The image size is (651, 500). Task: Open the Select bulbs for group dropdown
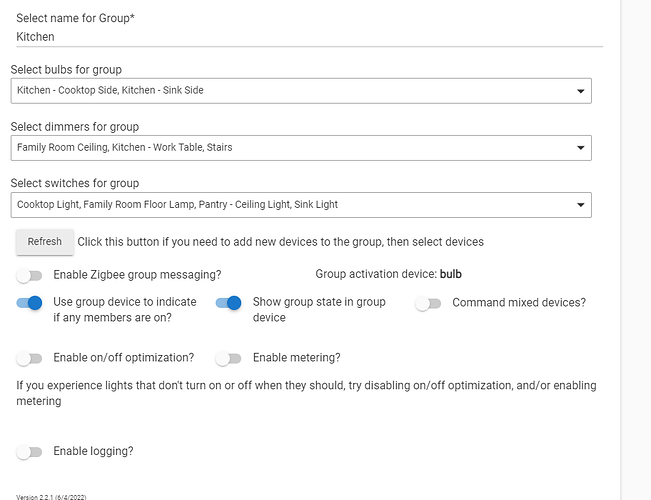tap(301, 91)
